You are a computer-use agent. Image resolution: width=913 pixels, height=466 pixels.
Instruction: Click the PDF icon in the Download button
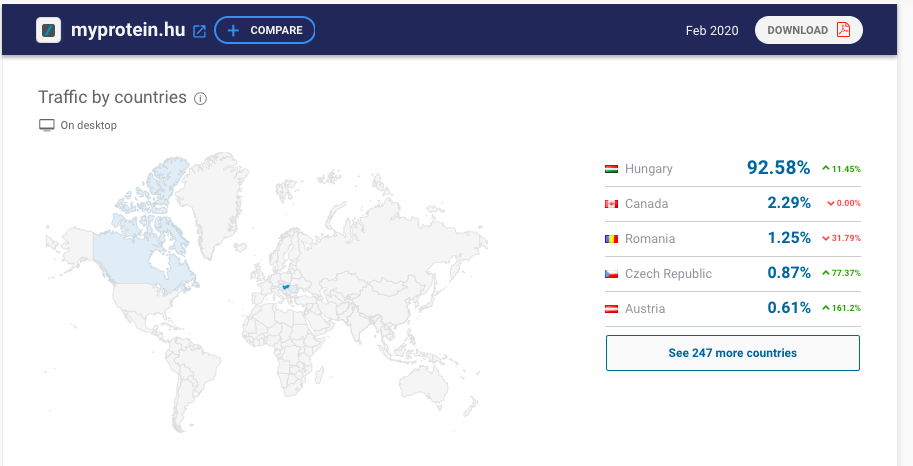click(x=843, y=30)
